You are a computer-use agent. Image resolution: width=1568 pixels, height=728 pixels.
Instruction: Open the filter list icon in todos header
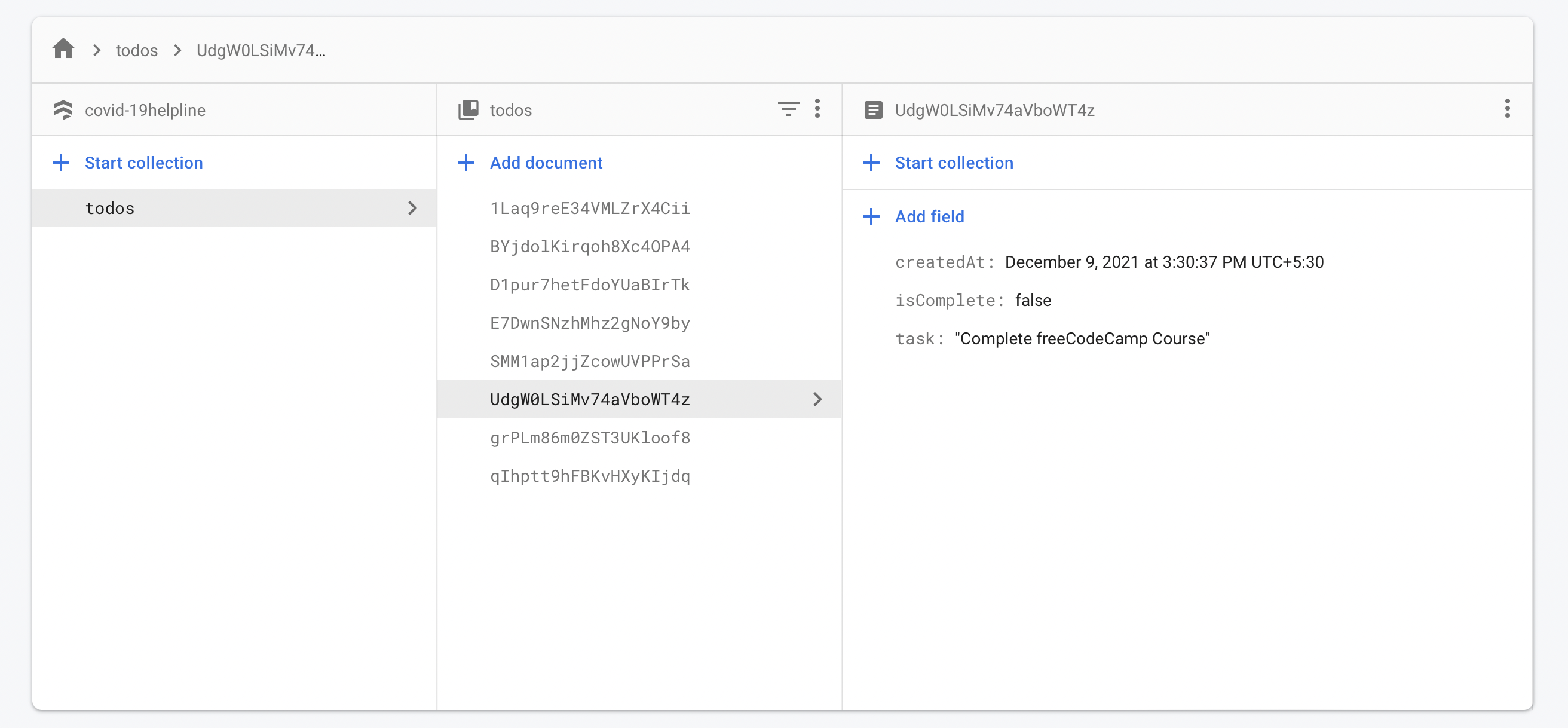788,109
